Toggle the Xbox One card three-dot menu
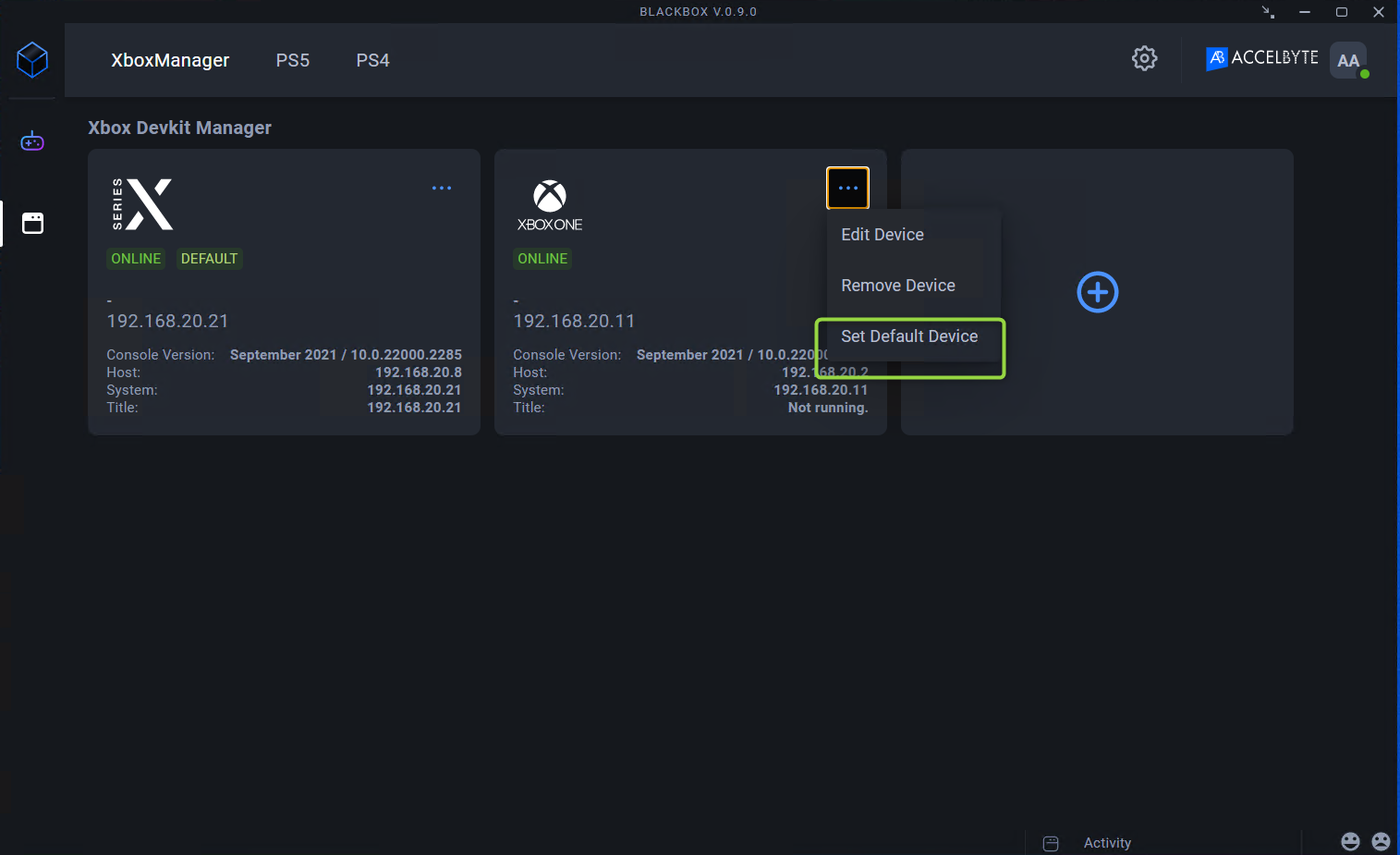This screenshot has height=855, width=1400. pyautogui.click(x=847, y=188)
